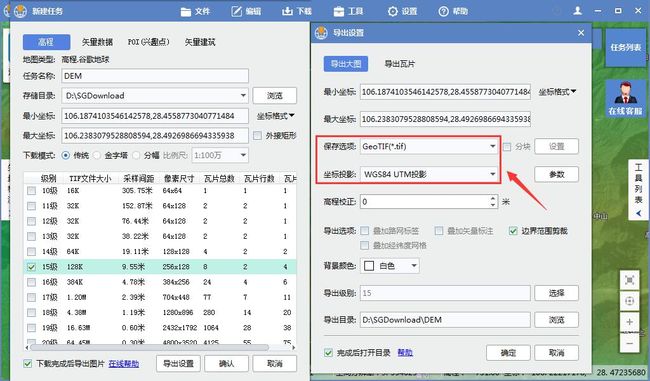Click the 任务名称 DEM input field

pyautogui.click(x=155, y=76)
